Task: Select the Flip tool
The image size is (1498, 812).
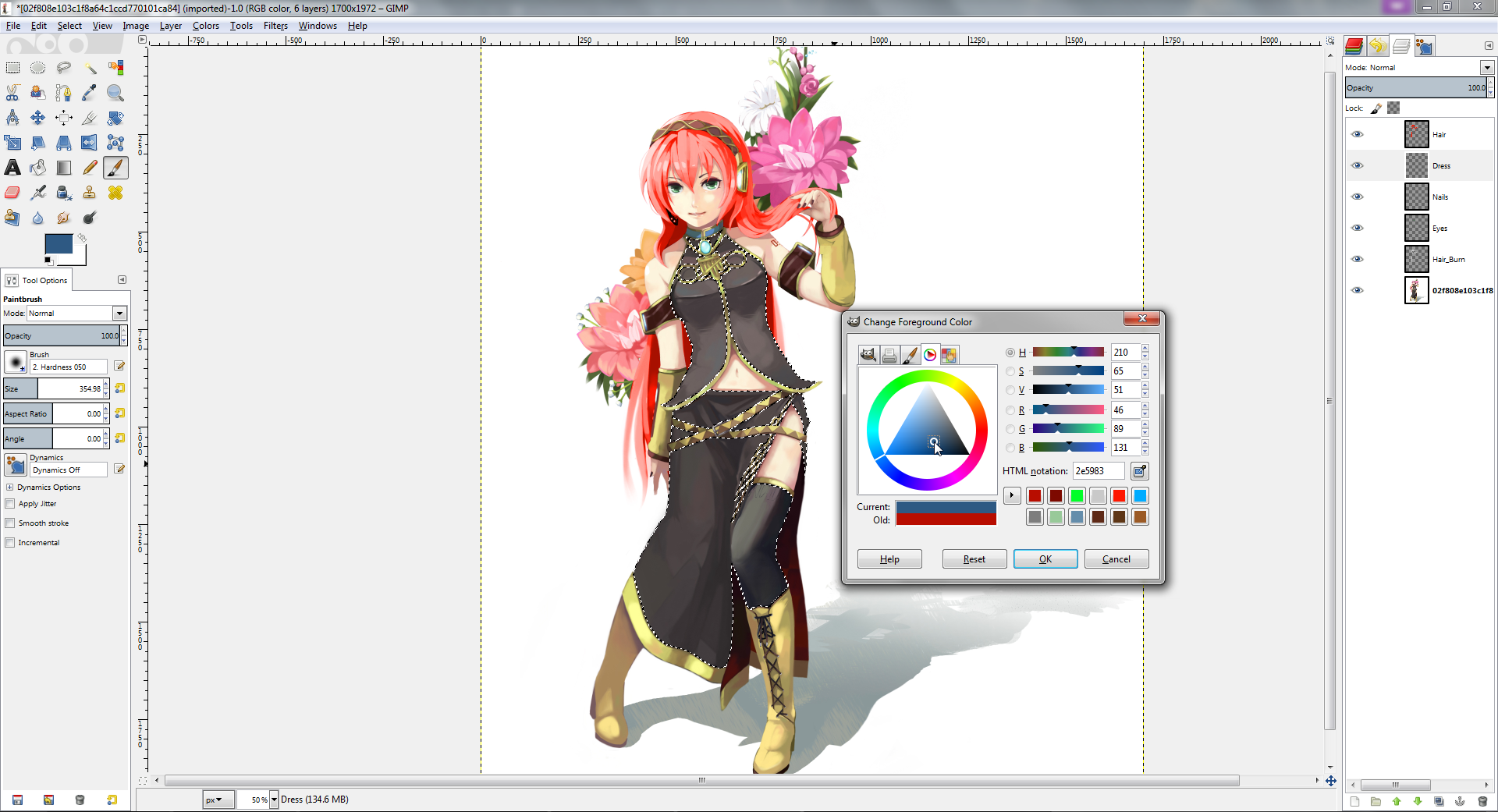Action: [x=90, y=143]
